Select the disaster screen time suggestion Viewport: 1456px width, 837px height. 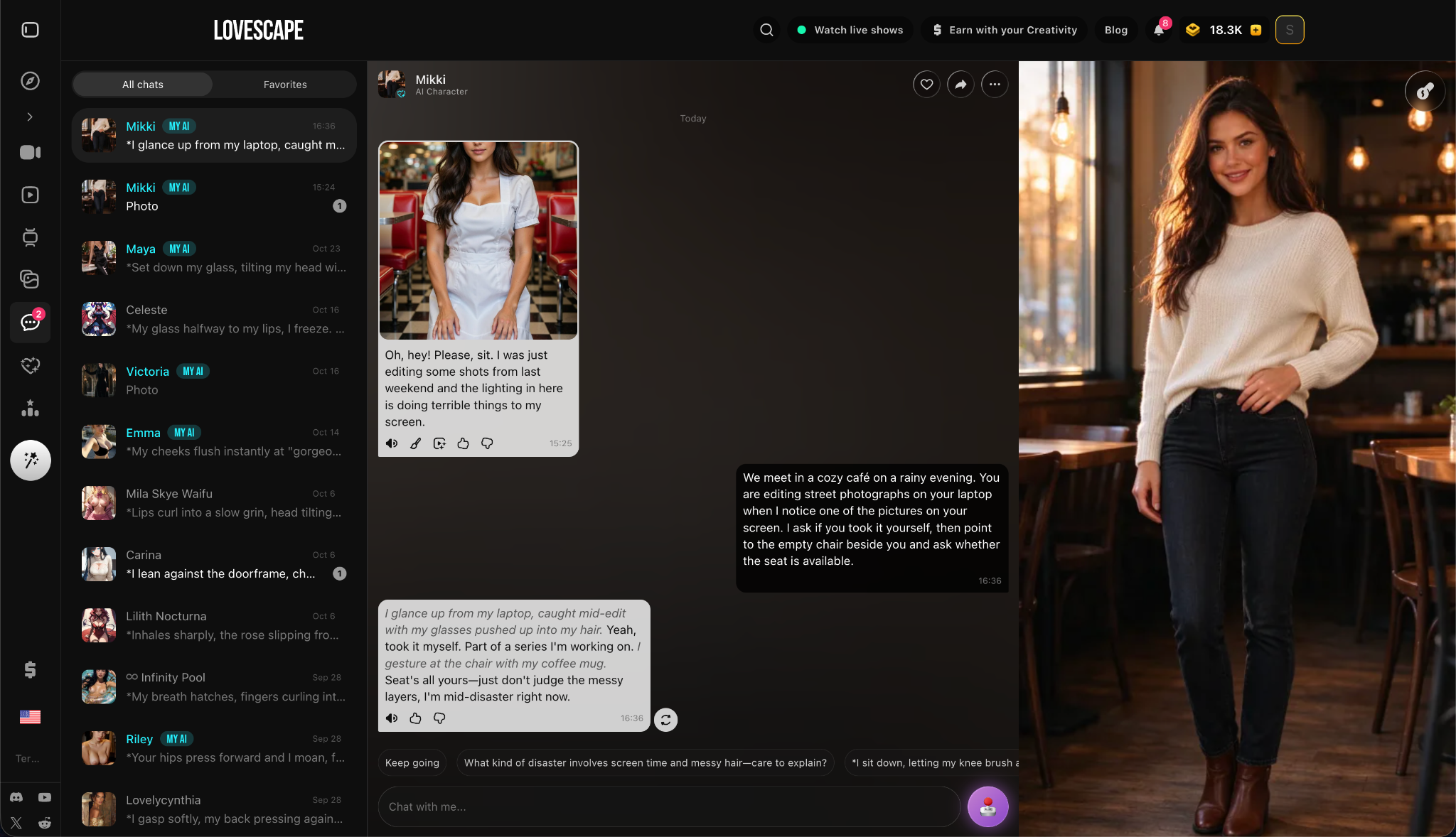coord(646,762)
